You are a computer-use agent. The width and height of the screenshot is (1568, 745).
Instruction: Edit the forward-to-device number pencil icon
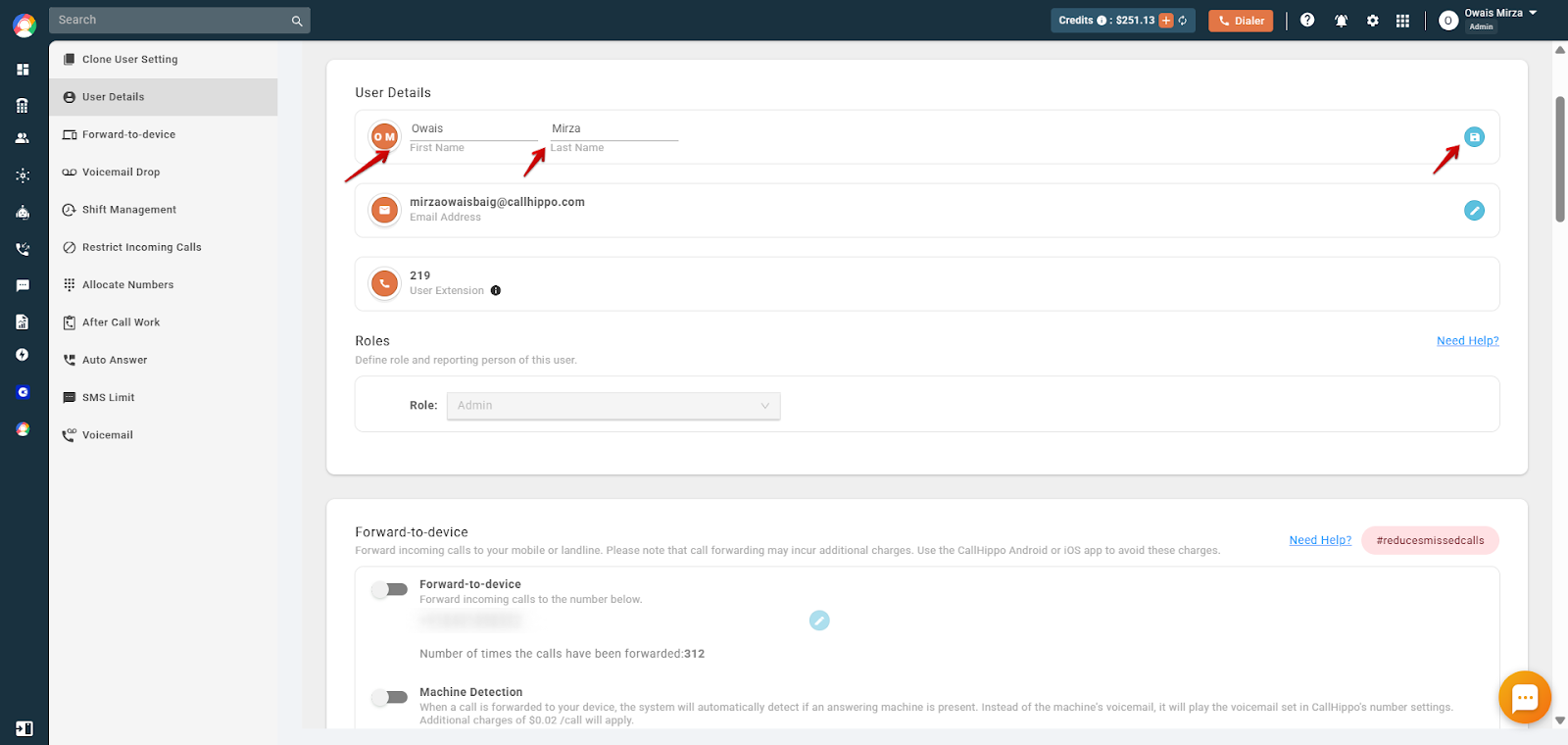click(x=819, y=621)
